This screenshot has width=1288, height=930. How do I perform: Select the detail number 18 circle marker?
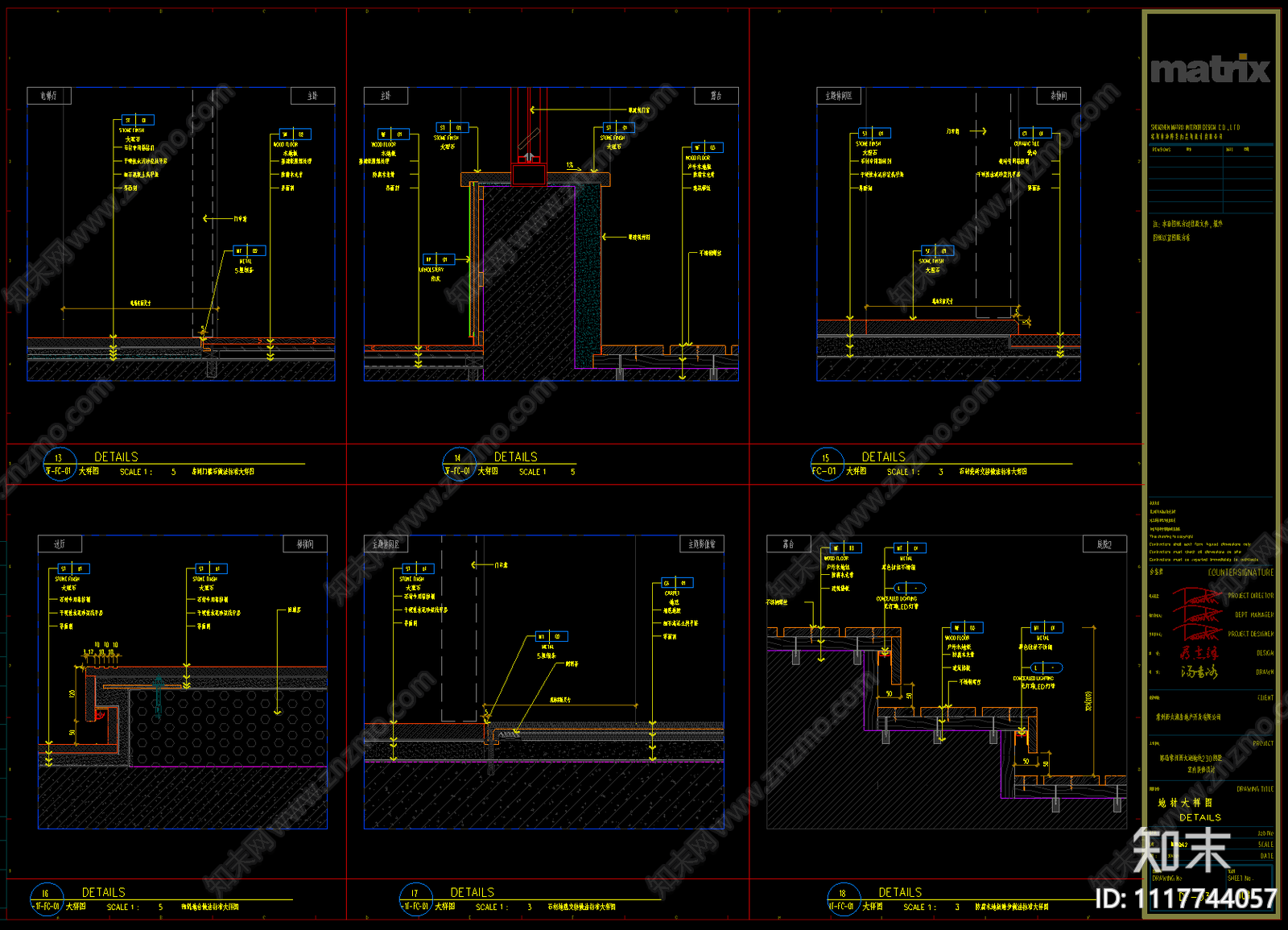[x=843, y=899]
